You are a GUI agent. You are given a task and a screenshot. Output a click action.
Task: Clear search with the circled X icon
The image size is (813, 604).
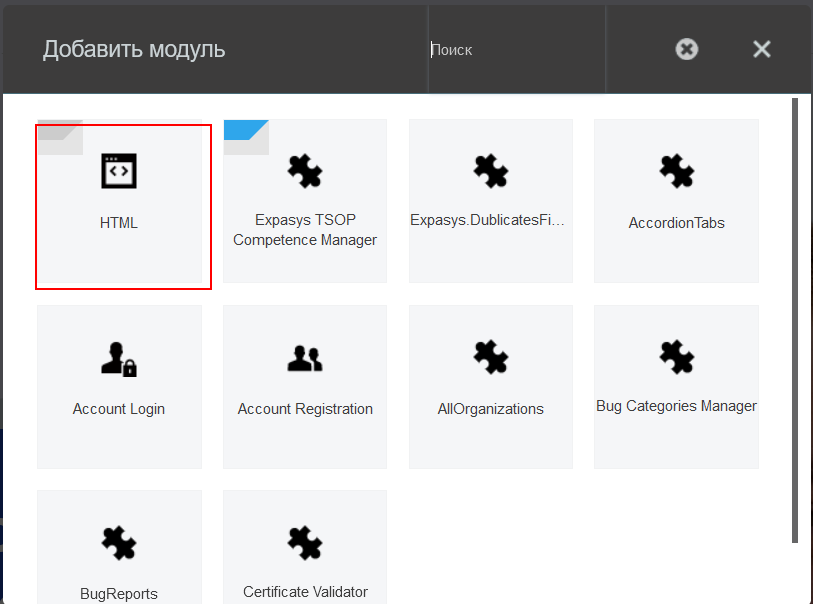point(687,49)
